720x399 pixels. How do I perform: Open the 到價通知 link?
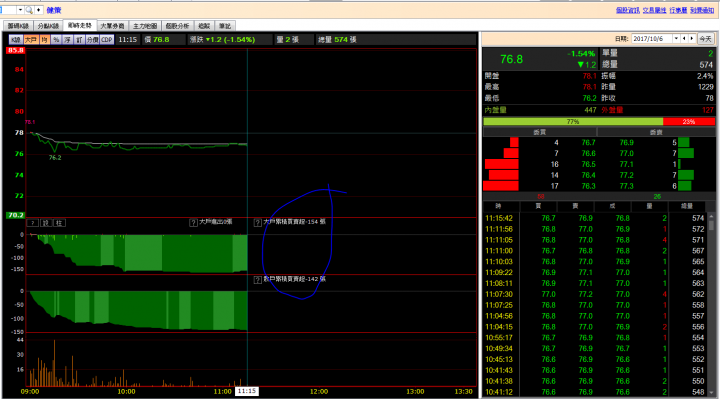pyautogui.click(x=702, y=10)
